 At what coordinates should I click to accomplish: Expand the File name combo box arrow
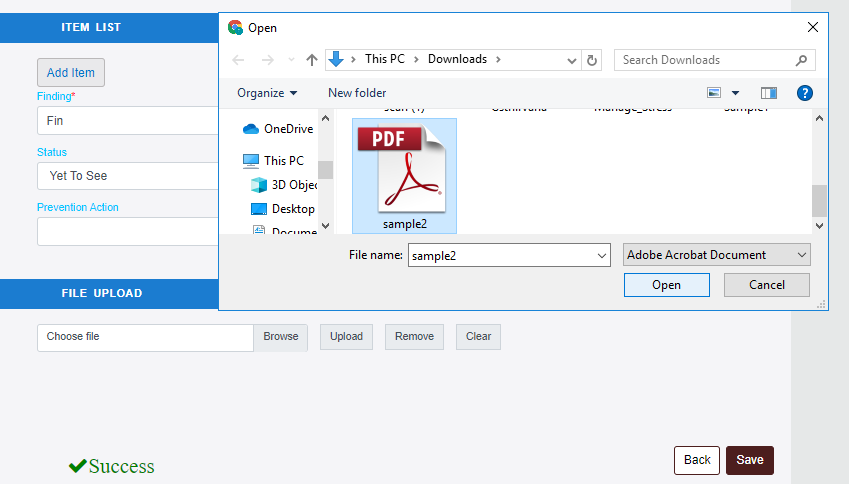[x=601, y=256]
